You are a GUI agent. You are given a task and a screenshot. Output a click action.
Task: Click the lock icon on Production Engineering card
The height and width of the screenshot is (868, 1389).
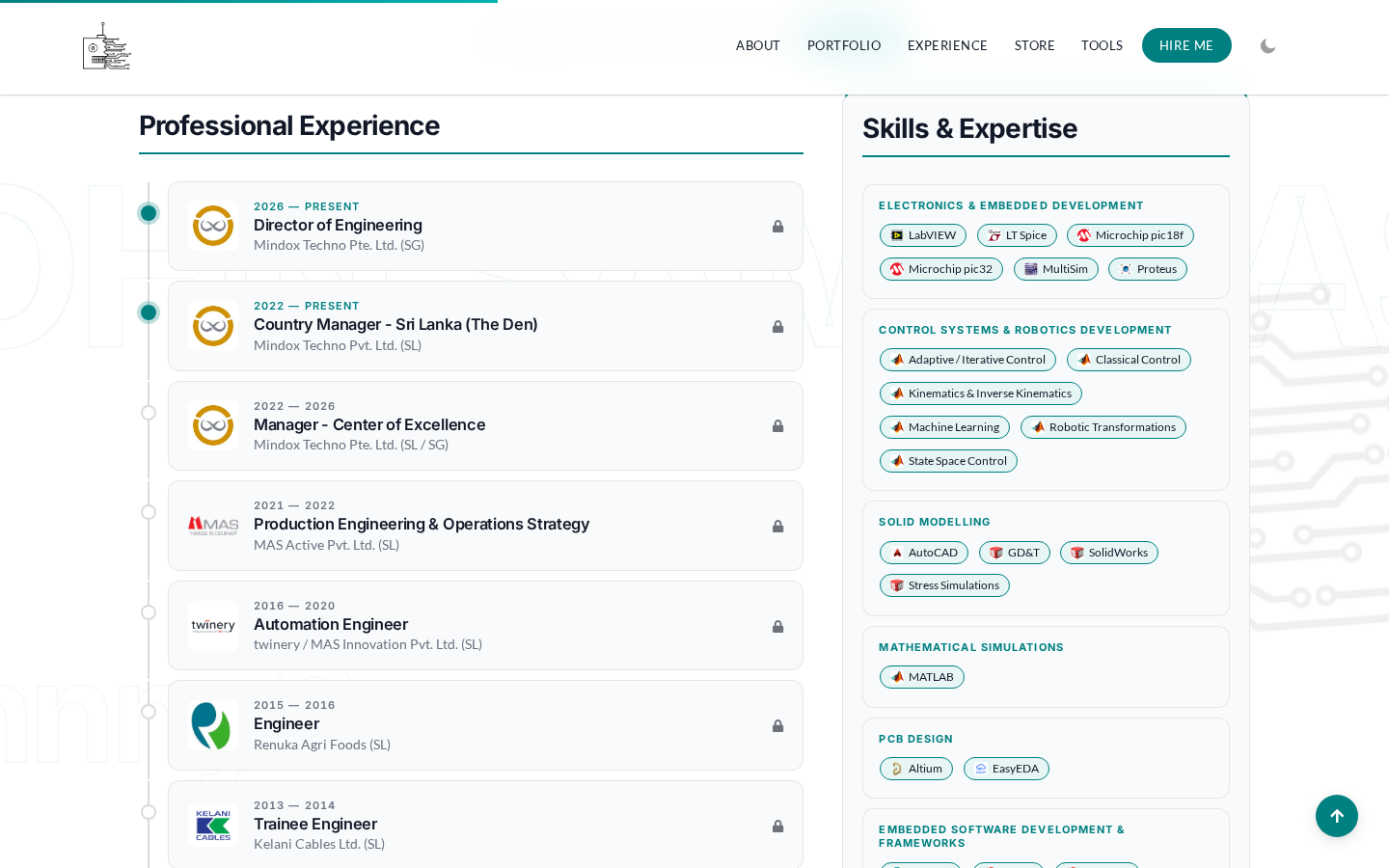[x=777, y=527]
